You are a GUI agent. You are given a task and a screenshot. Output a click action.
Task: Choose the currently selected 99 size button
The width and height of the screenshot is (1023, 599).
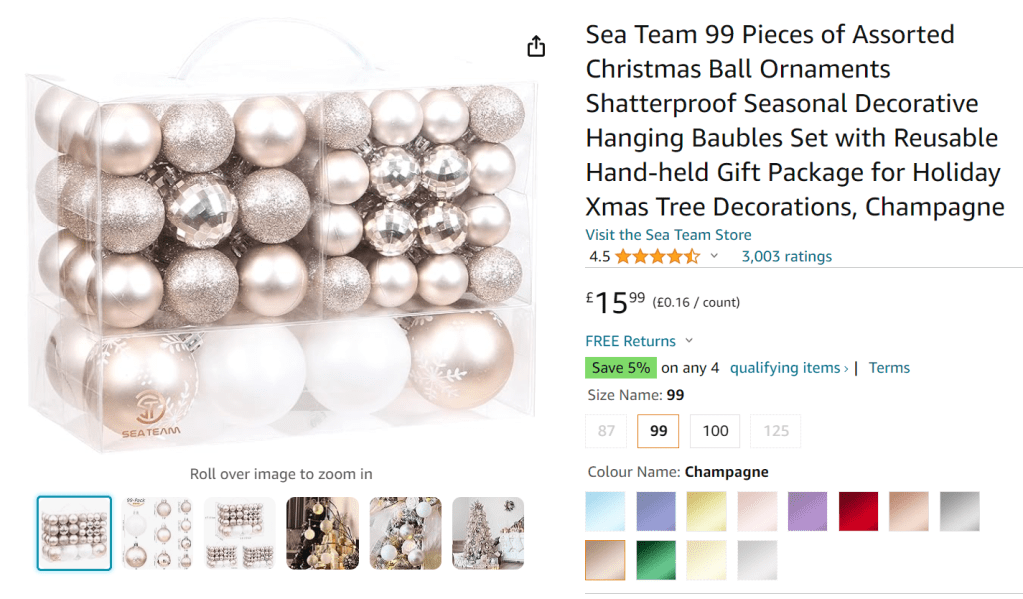coord(658,431)
